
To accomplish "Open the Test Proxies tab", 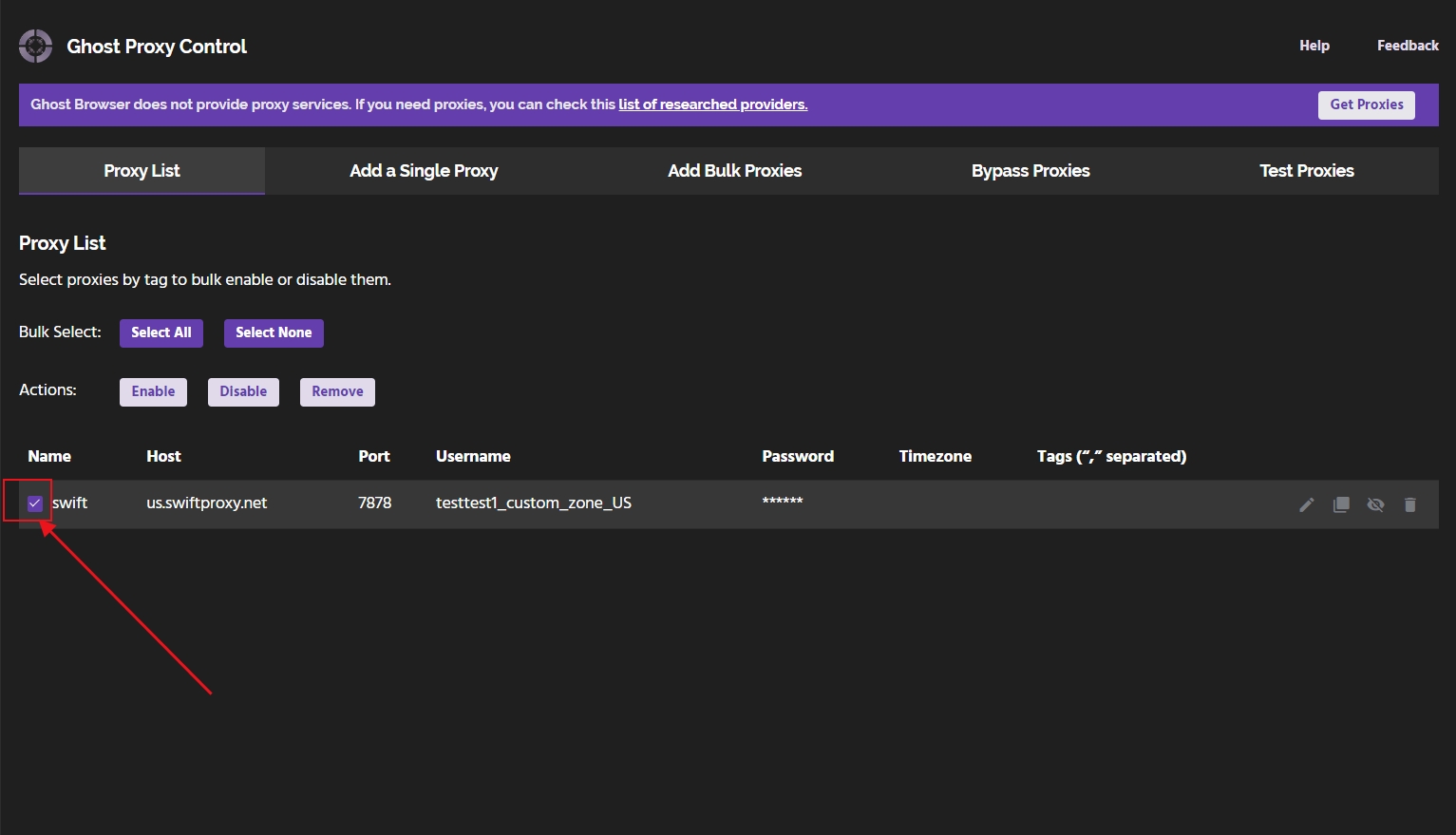I will [1306, 171].
